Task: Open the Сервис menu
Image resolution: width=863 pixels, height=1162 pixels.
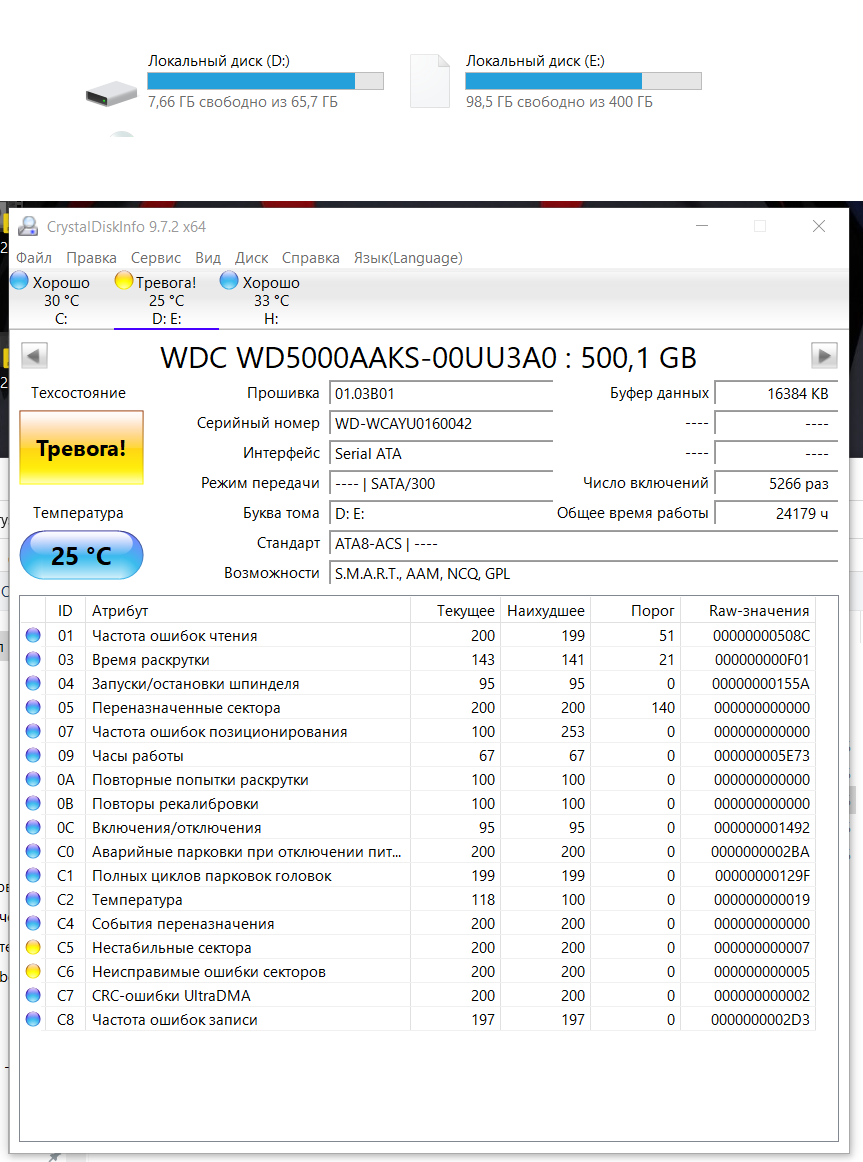Action: coord(156,258)
